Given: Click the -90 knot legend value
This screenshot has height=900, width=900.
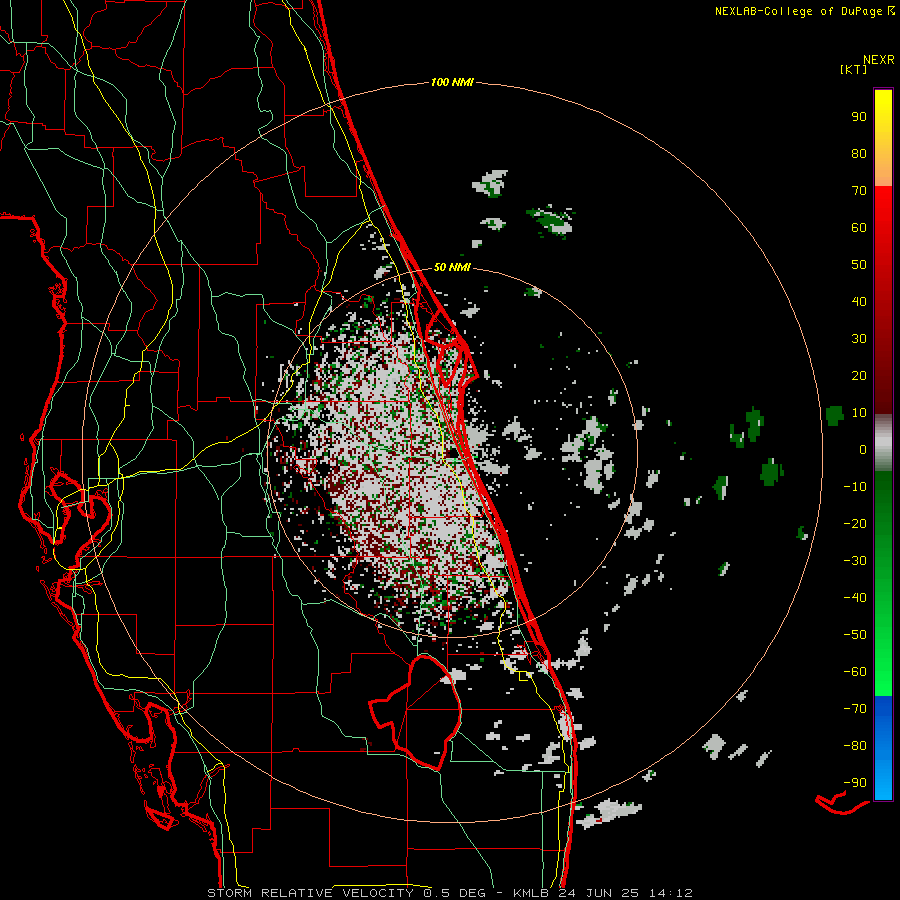Looking at the screenshot, I should pos(855,782).
